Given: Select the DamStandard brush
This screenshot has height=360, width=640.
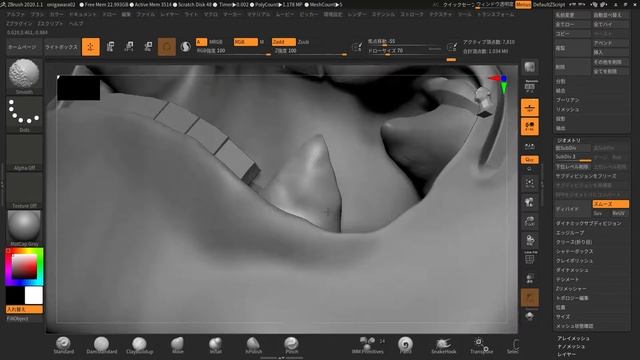Looking at the screenshot, I should click(102, 345).
